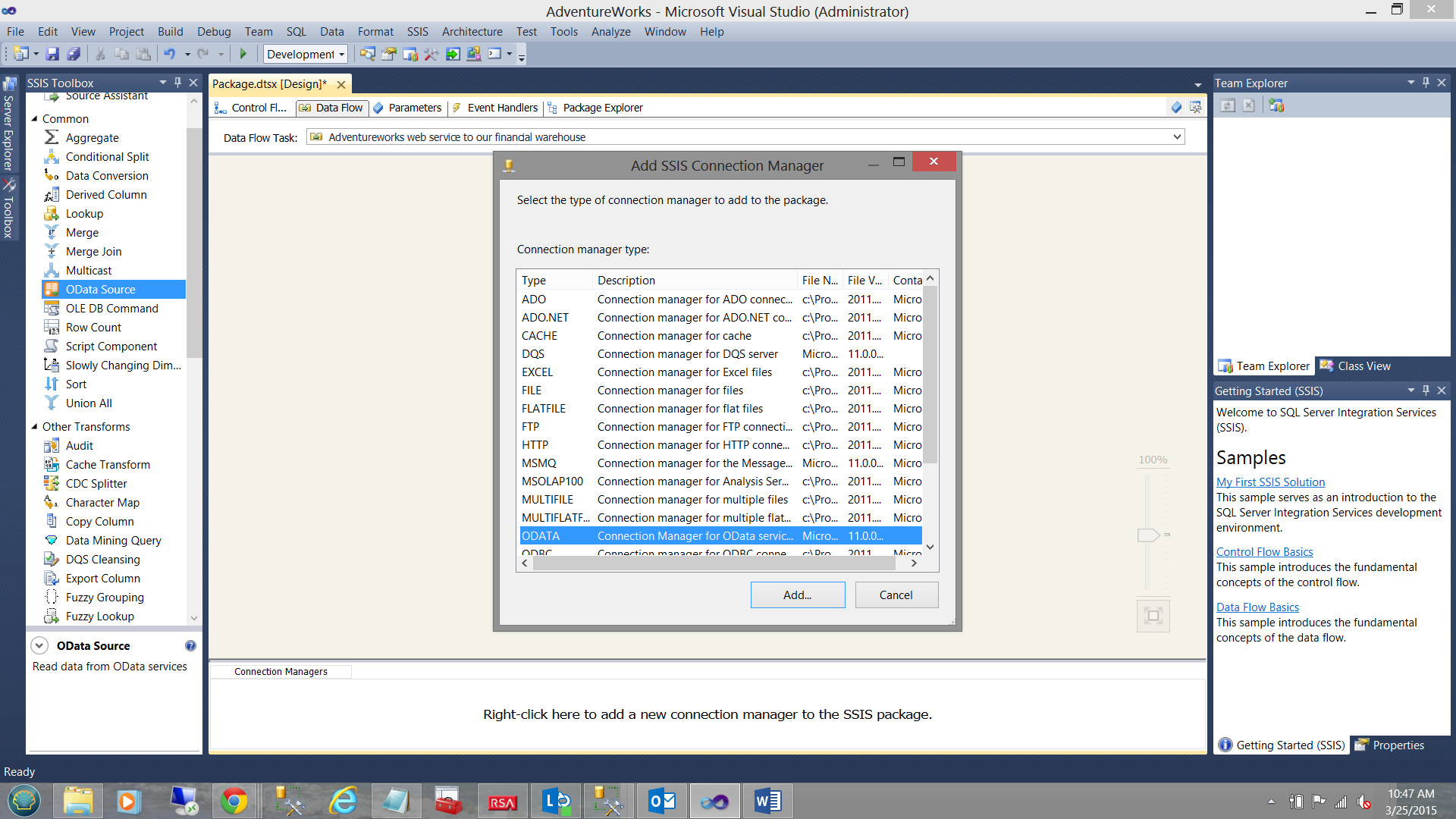Collapse the Other Transforms toolbox group

click(x=35, y=426)
